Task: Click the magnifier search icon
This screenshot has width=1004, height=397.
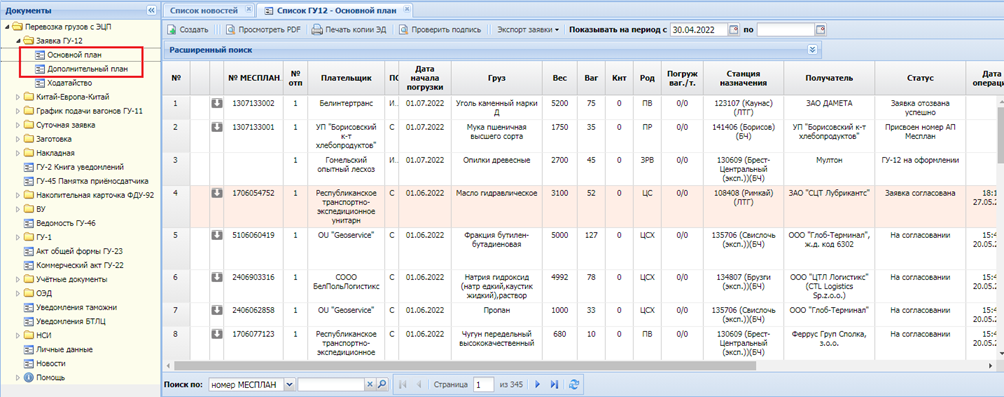Action: pyautogui.click(x=382, y=384)
